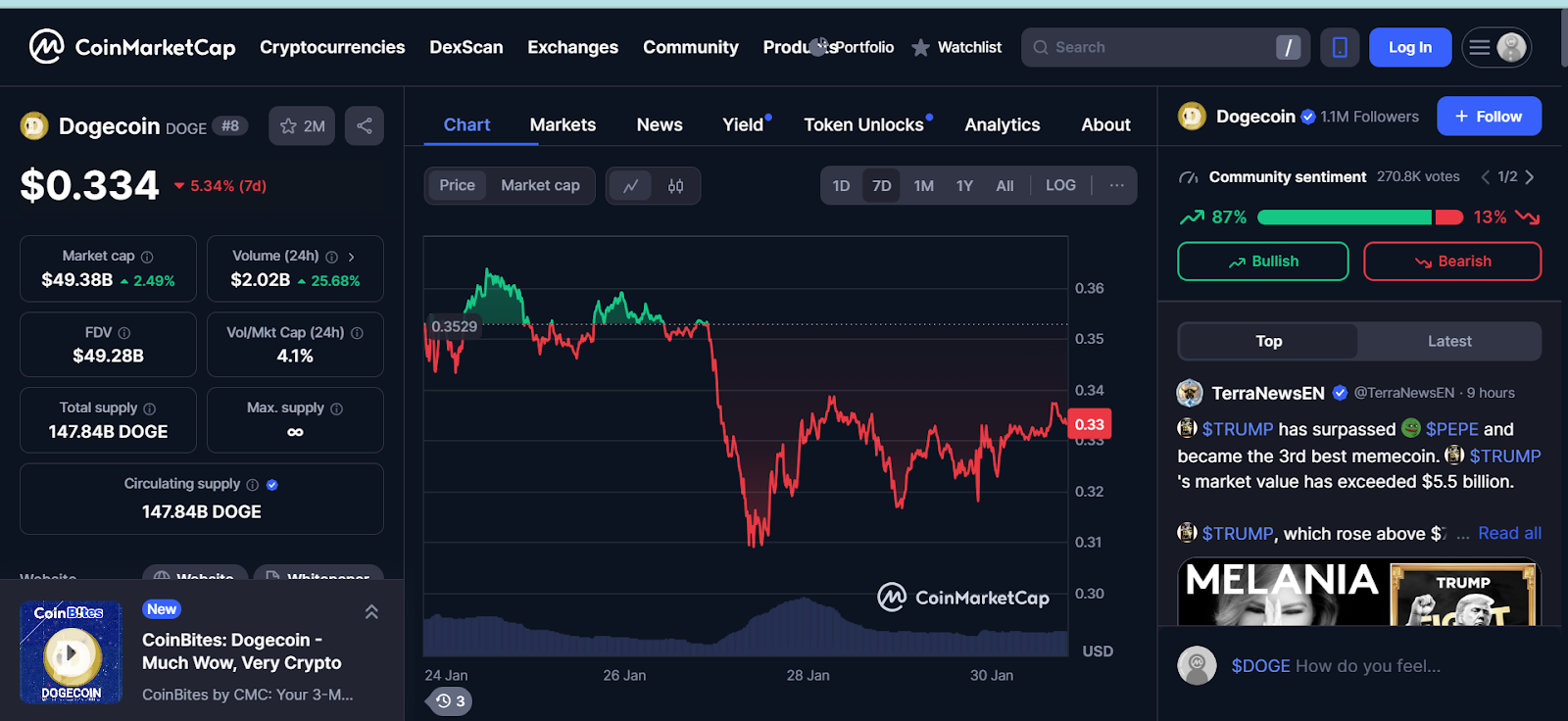Image resolution: width=1568 pixels, height=721 pixels.
Task: Open chart history events badge
Action: click(451, 700)
